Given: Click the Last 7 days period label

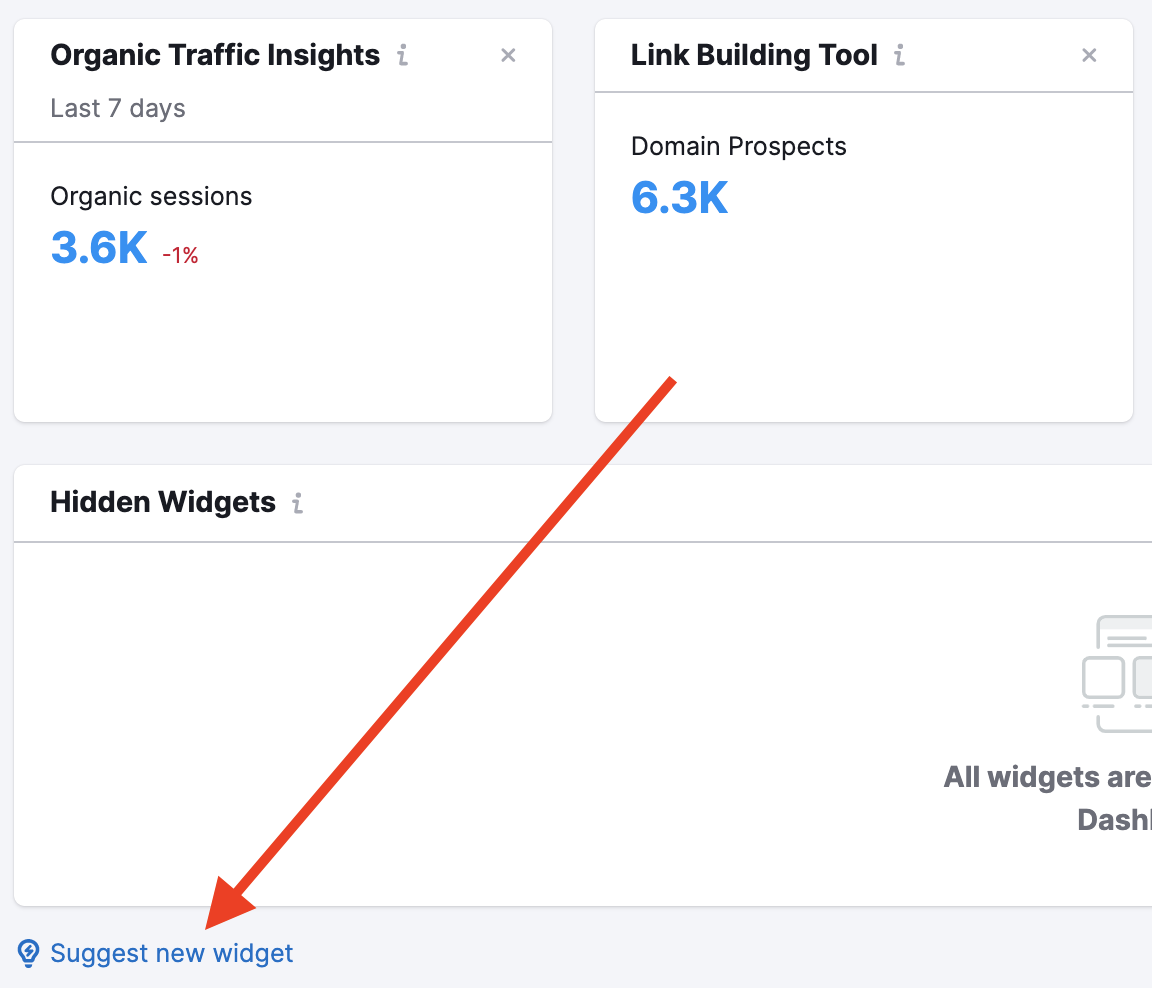Looking at the screenshot, I should point(118,108).
